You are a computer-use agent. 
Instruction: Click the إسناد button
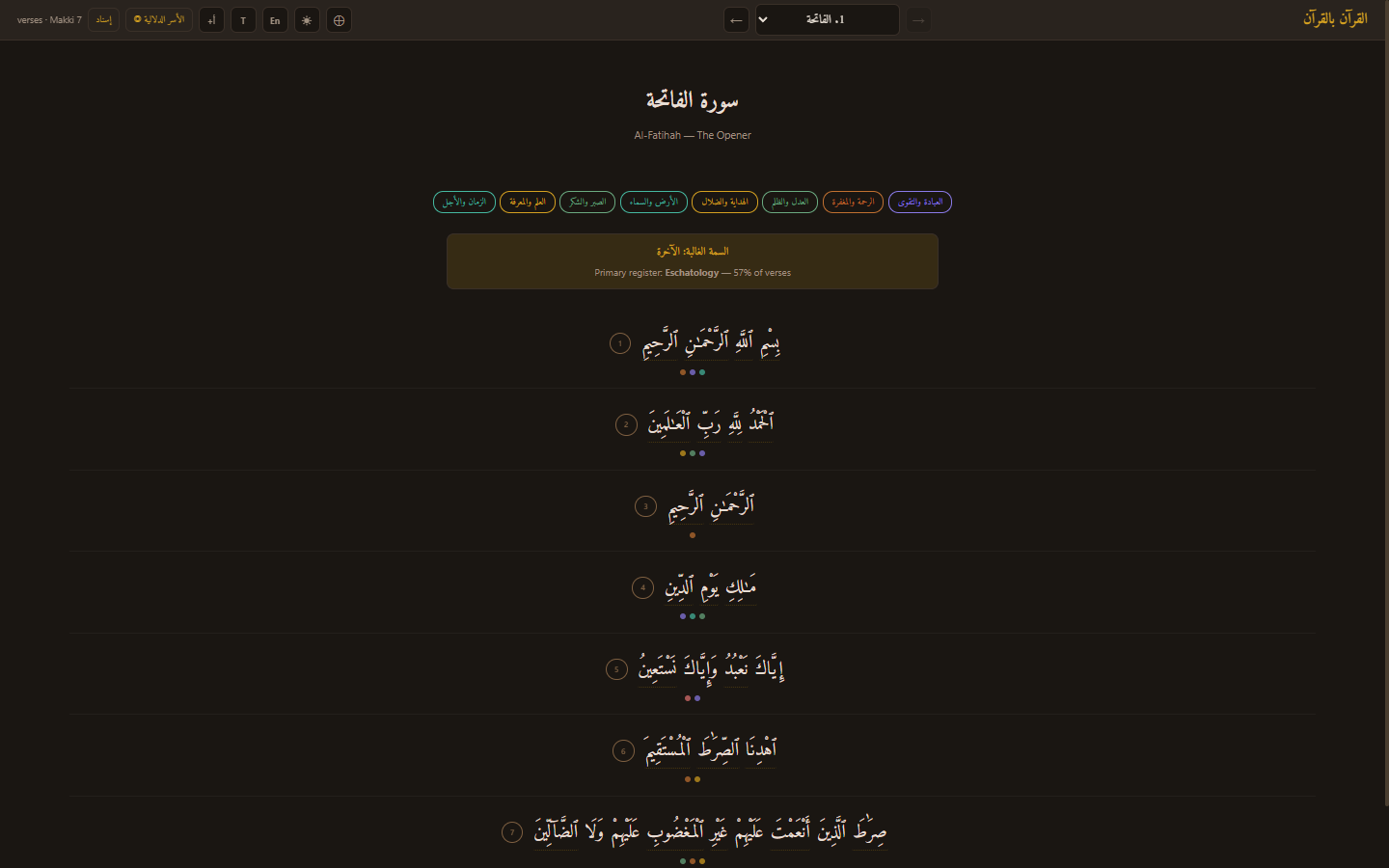[x=103, y=19]
